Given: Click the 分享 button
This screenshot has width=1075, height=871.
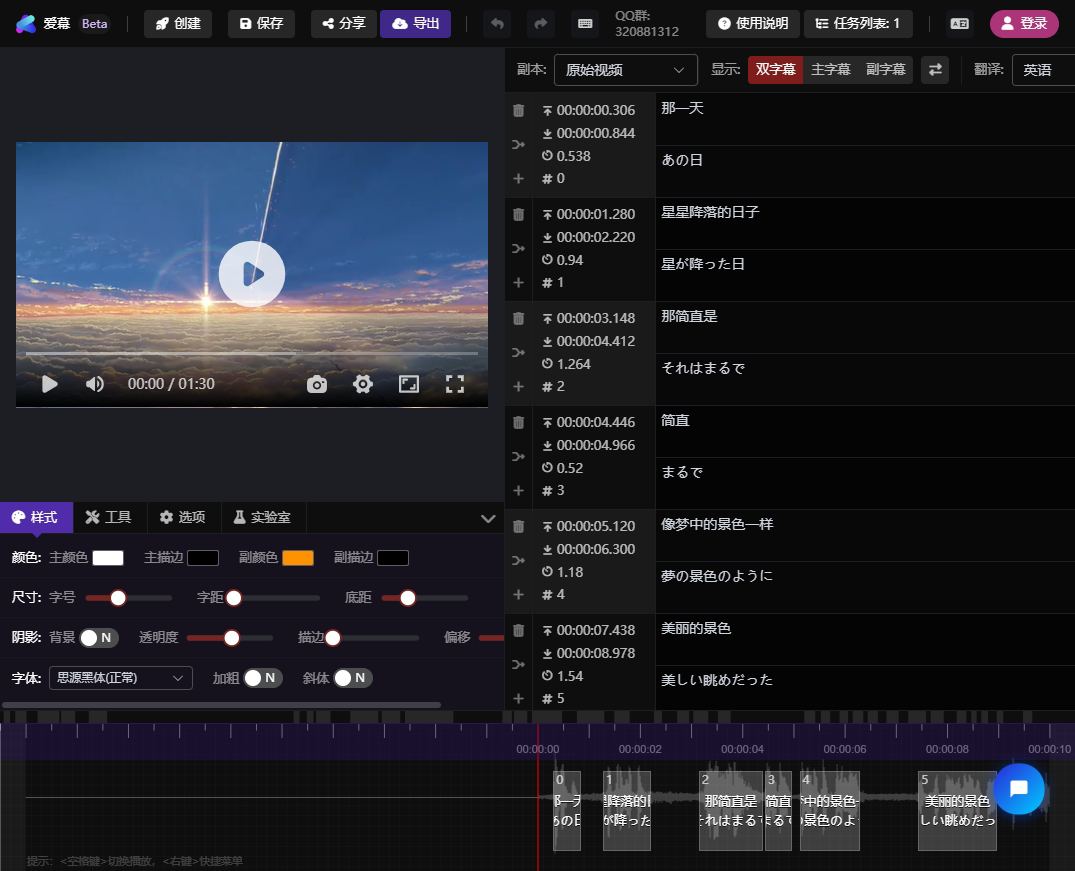Looking at the screenshot, I should point(343,24).
